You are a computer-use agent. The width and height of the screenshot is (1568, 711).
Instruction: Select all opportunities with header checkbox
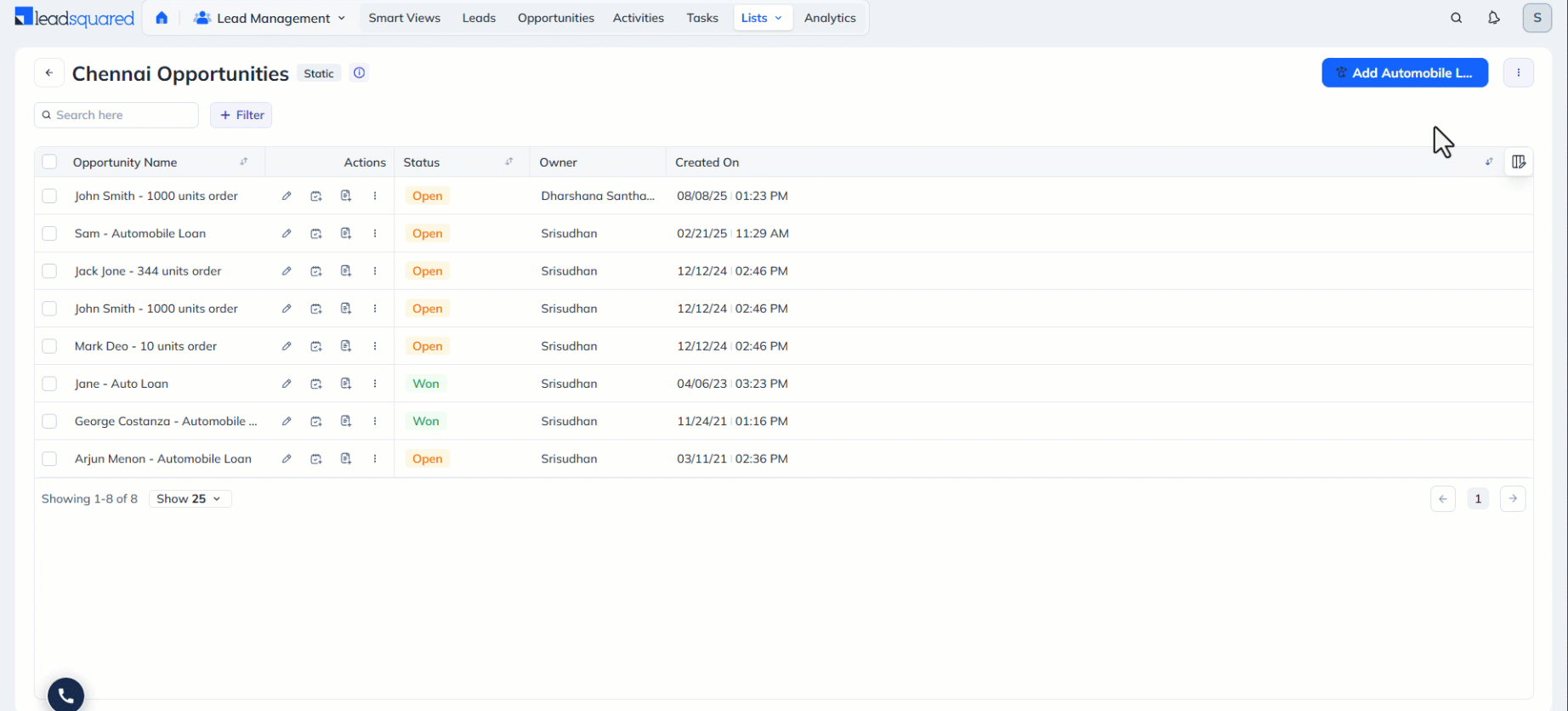click(49, 162)
